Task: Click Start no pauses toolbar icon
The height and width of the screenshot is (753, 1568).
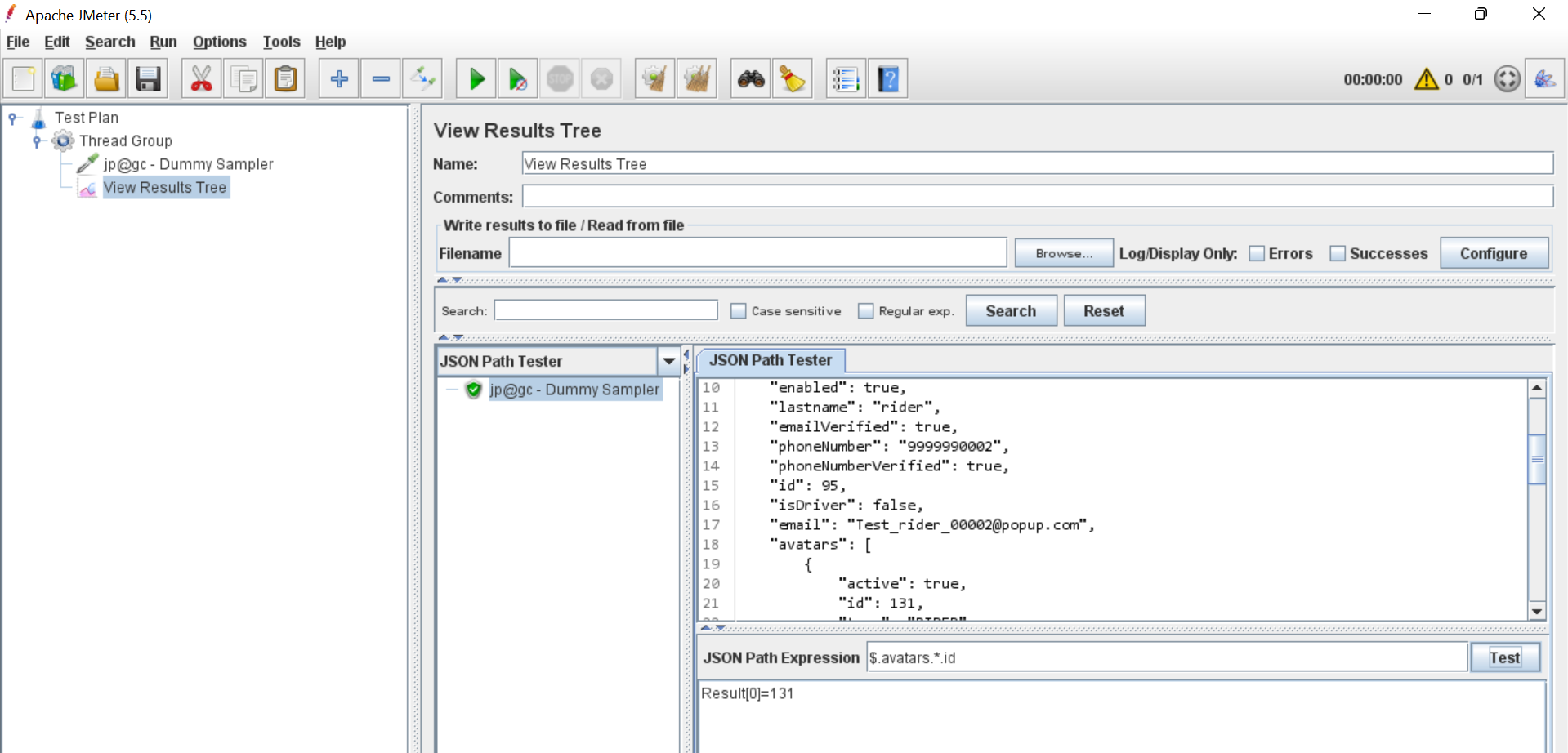Action: [518, 79]
